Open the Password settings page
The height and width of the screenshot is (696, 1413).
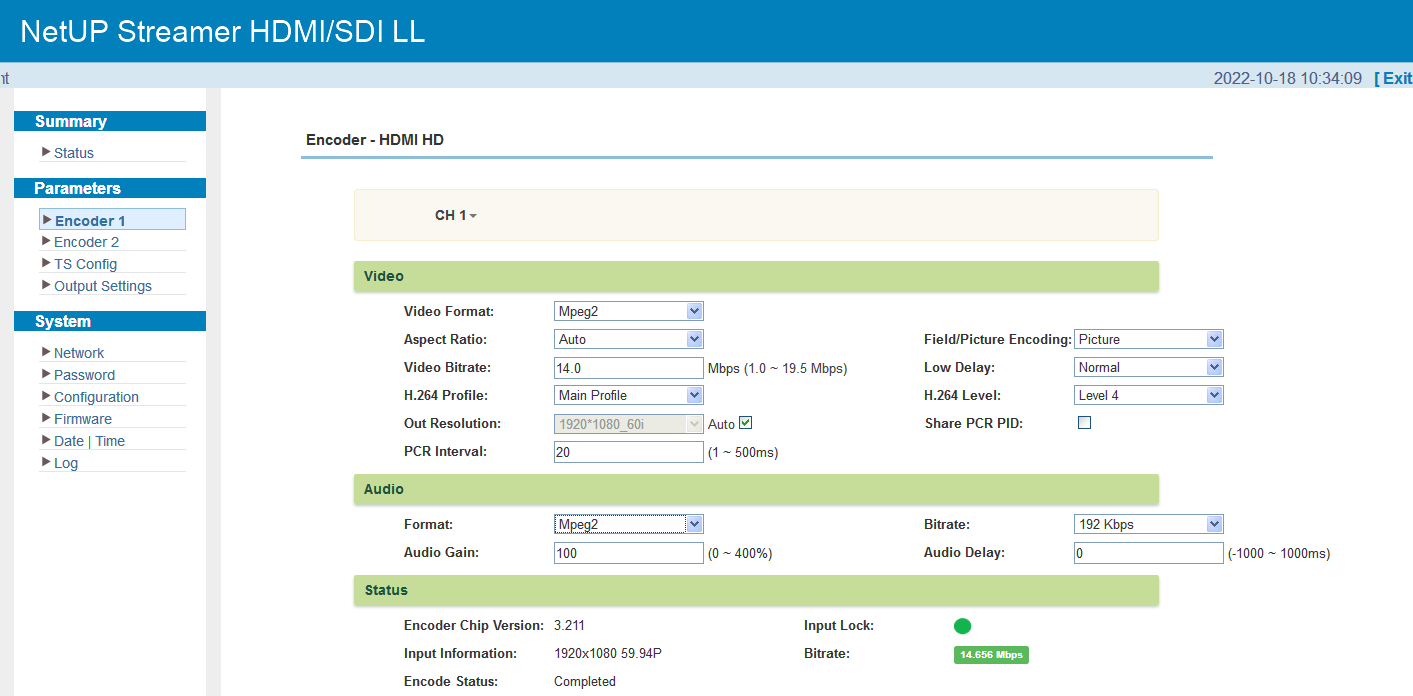(84, 375)
